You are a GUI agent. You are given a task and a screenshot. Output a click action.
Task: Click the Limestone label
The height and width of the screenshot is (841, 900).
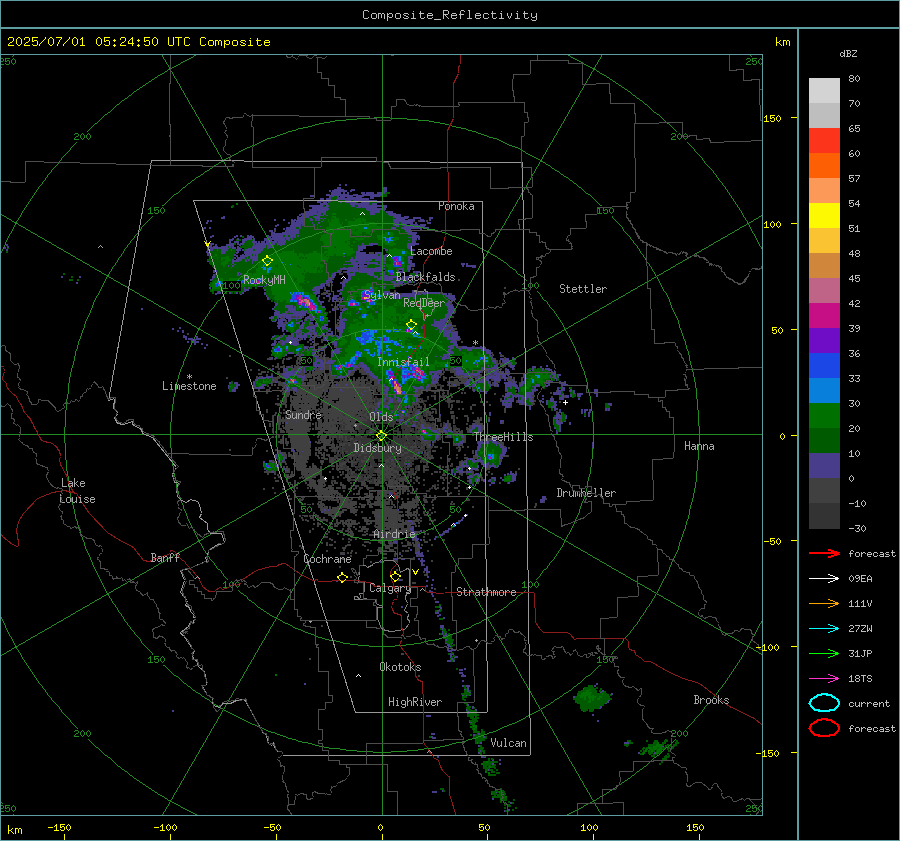pos(189,386)
